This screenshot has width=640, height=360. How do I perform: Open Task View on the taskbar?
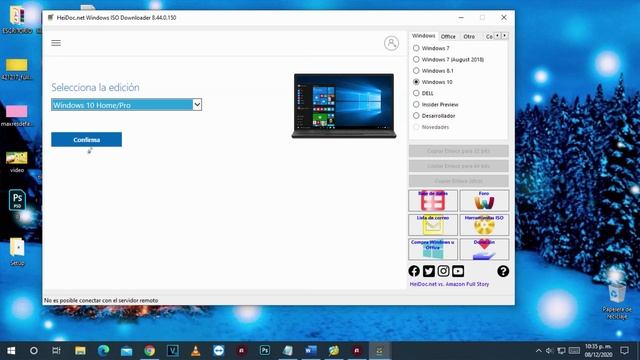point(56,351)
